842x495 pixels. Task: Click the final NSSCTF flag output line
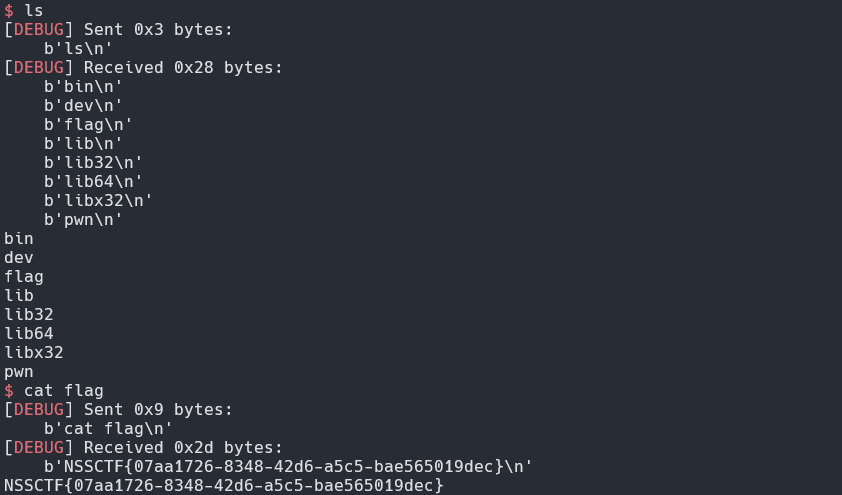pos(224,485)
